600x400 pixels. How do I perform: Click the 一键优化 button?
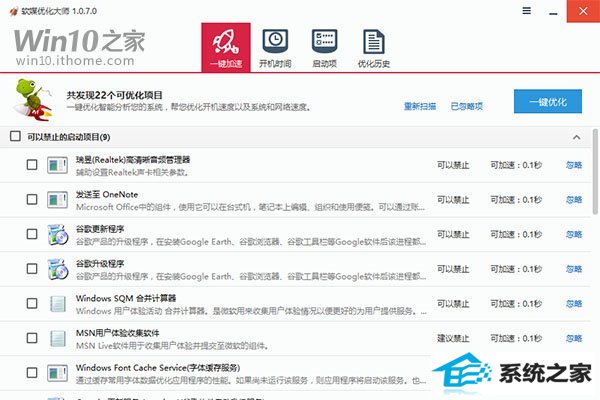point(548,101)
